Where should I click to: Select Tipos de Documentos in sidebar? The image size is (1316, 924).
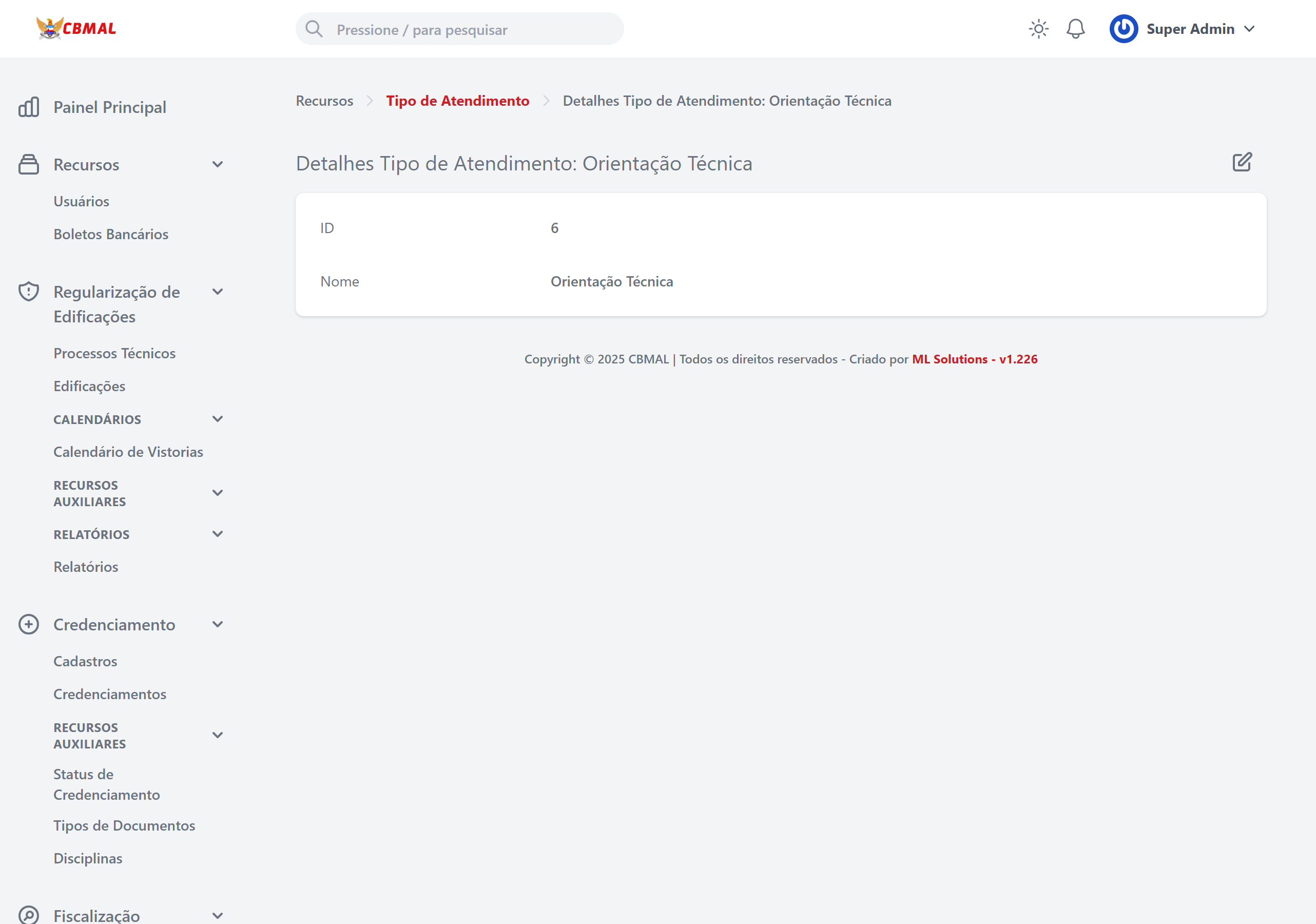click(x=124, y=825)
